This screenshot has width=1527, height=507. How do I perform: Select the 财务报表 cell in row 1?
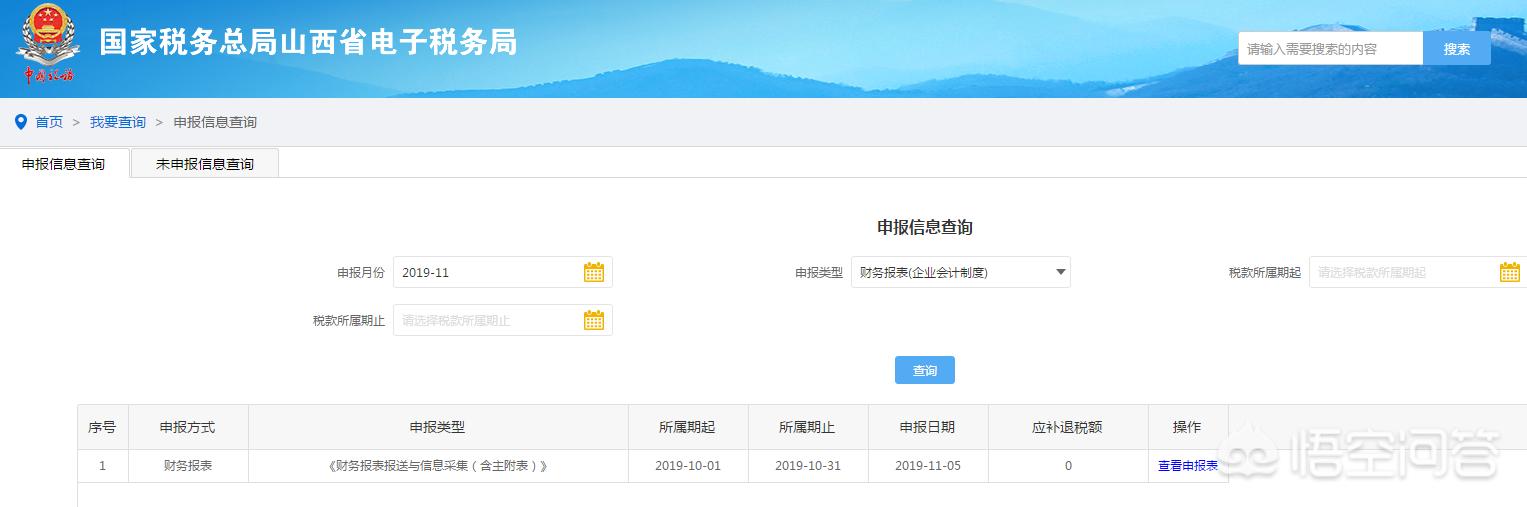[188, 466]
